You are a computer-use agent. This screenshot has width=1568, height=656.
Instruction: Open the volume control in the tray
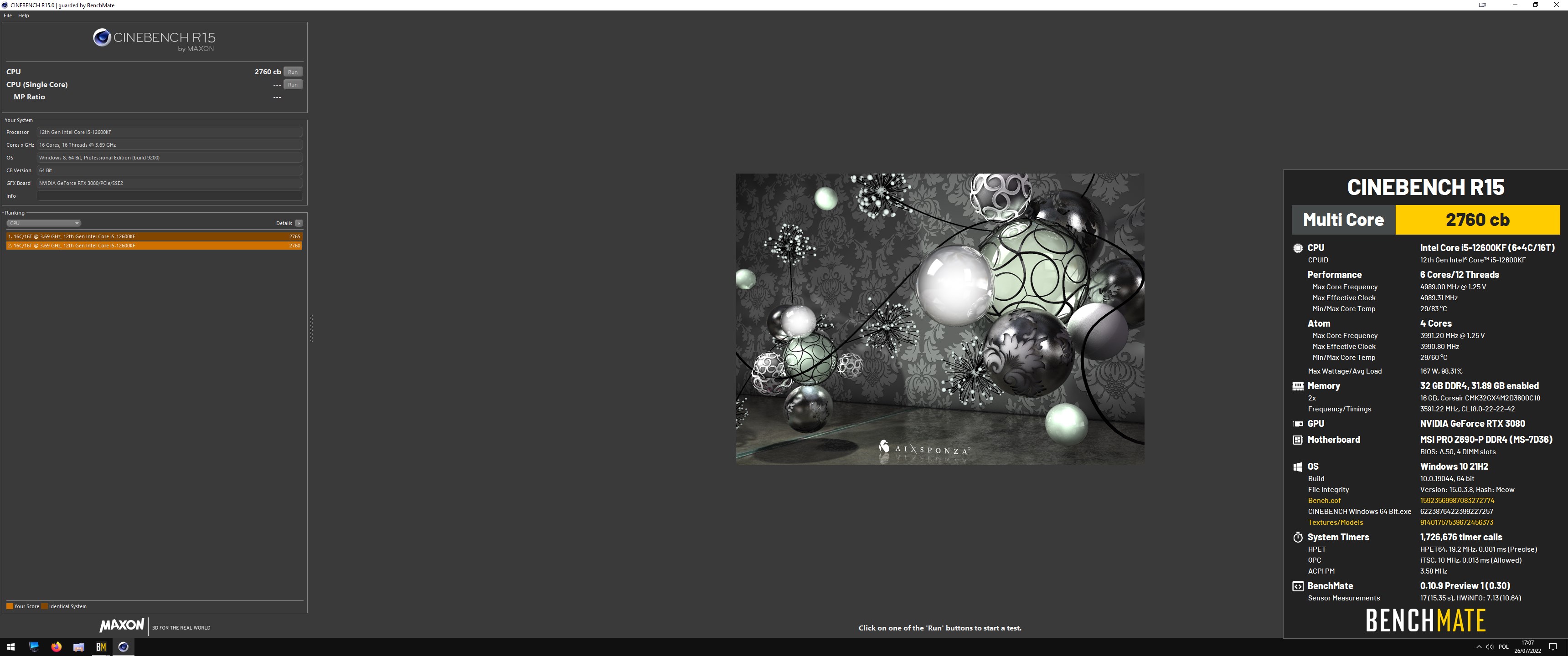tap(1490, 647)
